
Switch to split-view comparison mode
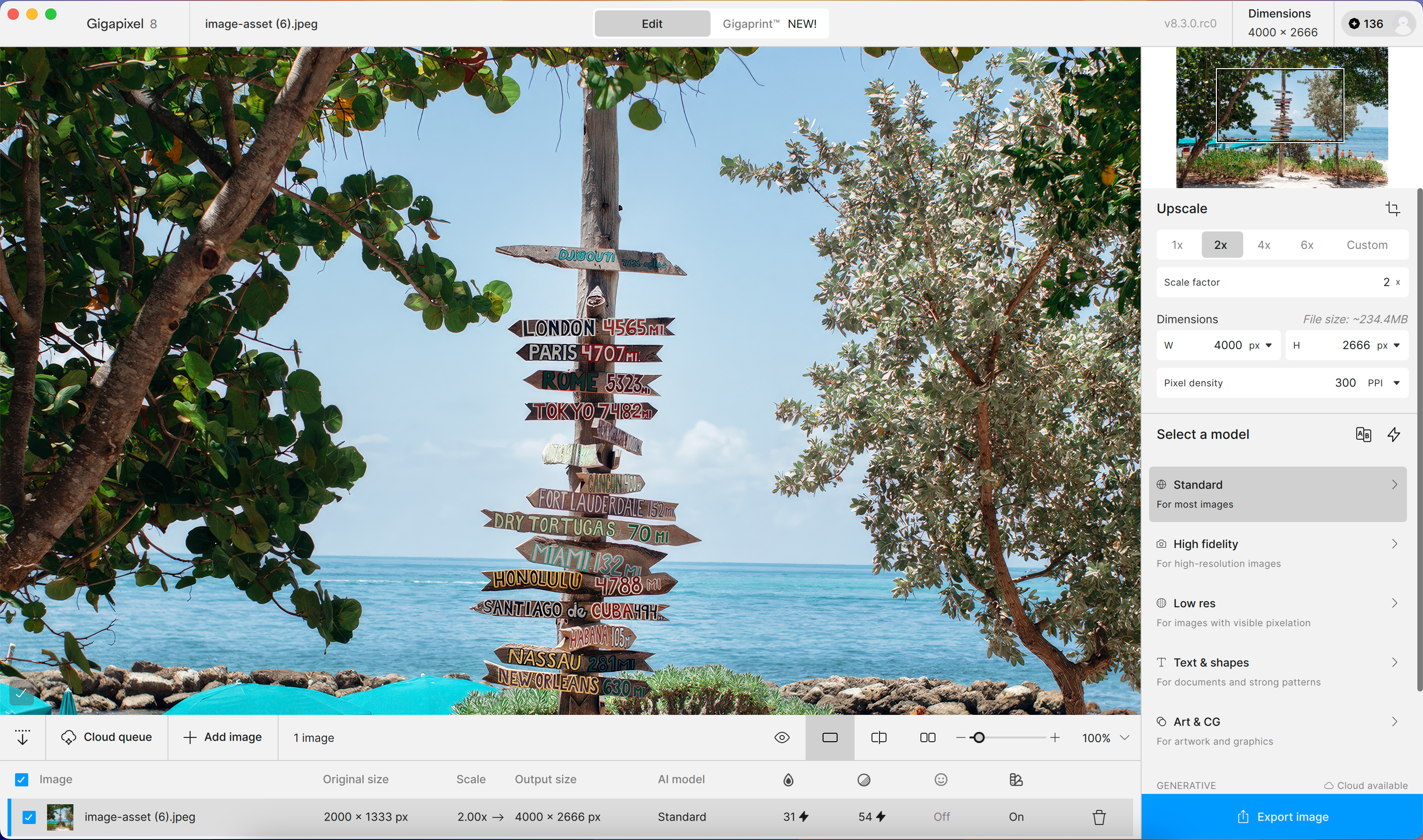pyautogui.click(x=878, y=737)
